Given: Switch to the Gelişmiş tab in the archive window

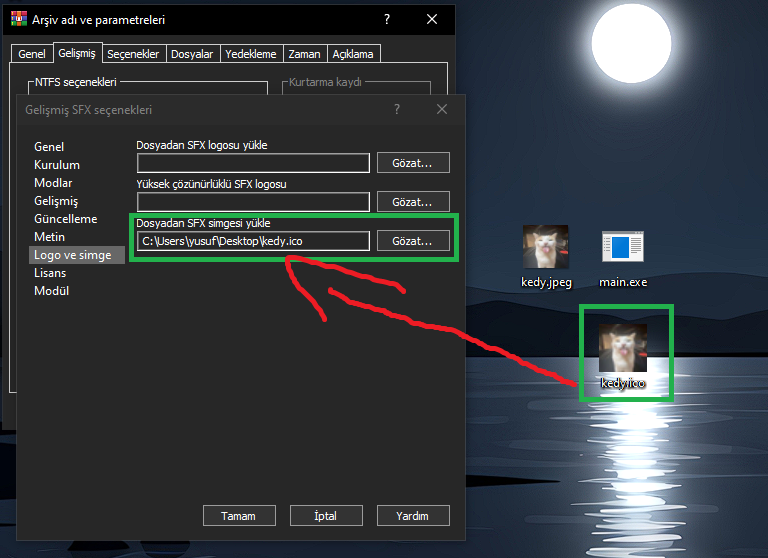Looking at the screenshot, I should pyautogui.click(x=77, y=53).
